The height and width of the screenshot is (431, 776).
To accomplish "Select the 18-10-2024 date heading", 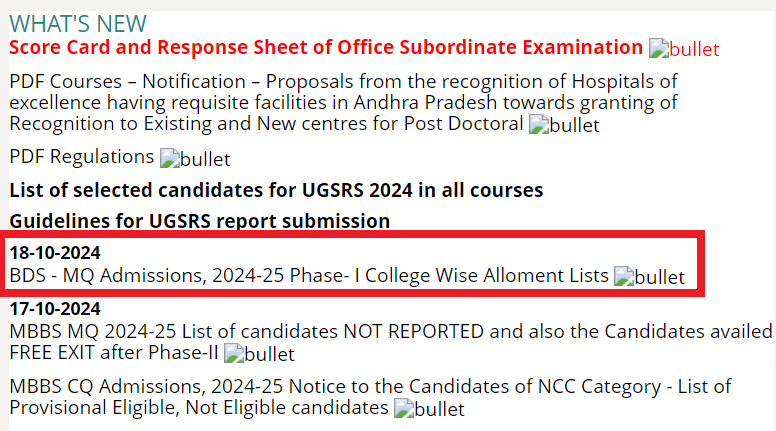I will [x=55, y=253].
